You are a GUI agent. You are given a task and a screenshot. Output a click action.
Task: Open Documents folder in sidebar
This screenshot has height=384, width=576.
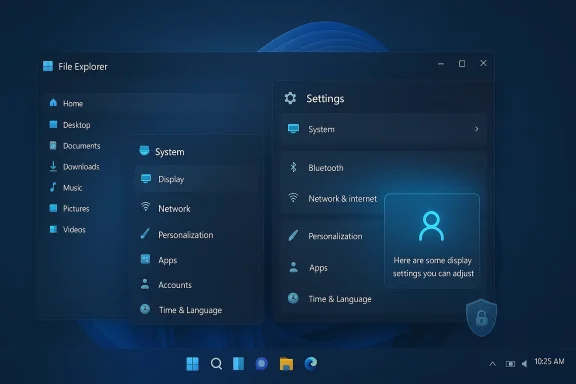75,146
